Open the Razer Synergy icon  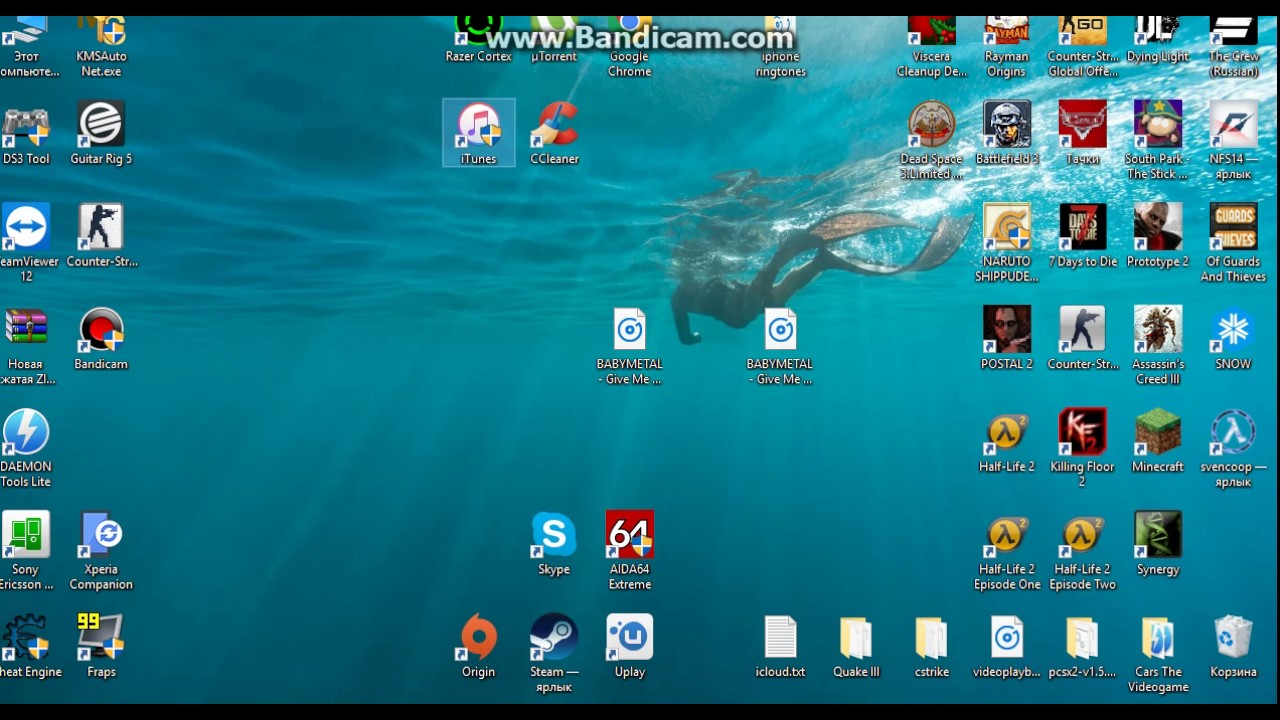coord(1158,535)
